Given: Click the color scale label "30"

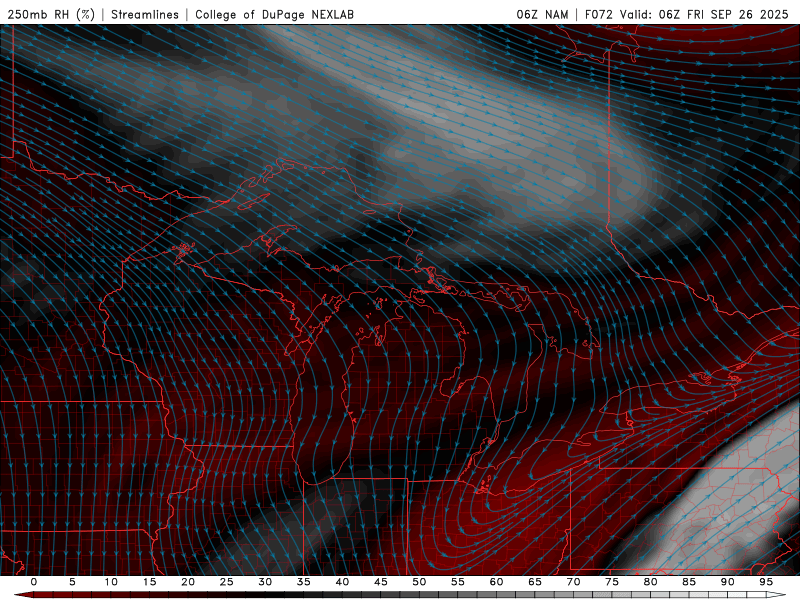Looking at the screenshot, I should coord(265,582).
